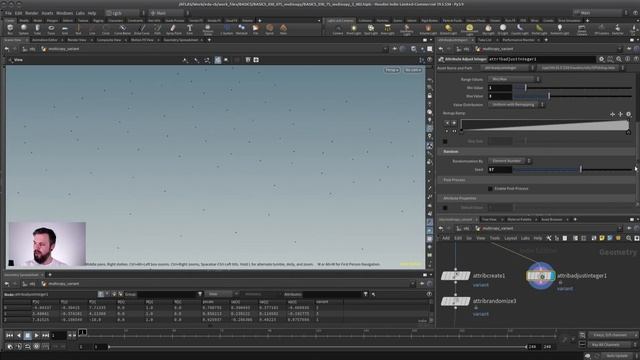Screen dimensions: 640x360
Task: Click Key All Channels button
Action: pyautogui.click(x=608, y=345)
